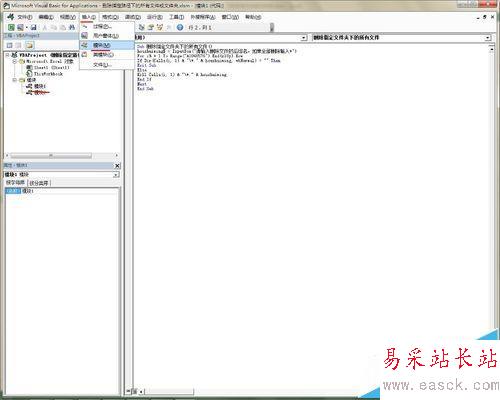Click the 用户窗体 menu entry icon
Image resolution: width=500 pixels, height=400 pixels.
[x=85, y=35]
